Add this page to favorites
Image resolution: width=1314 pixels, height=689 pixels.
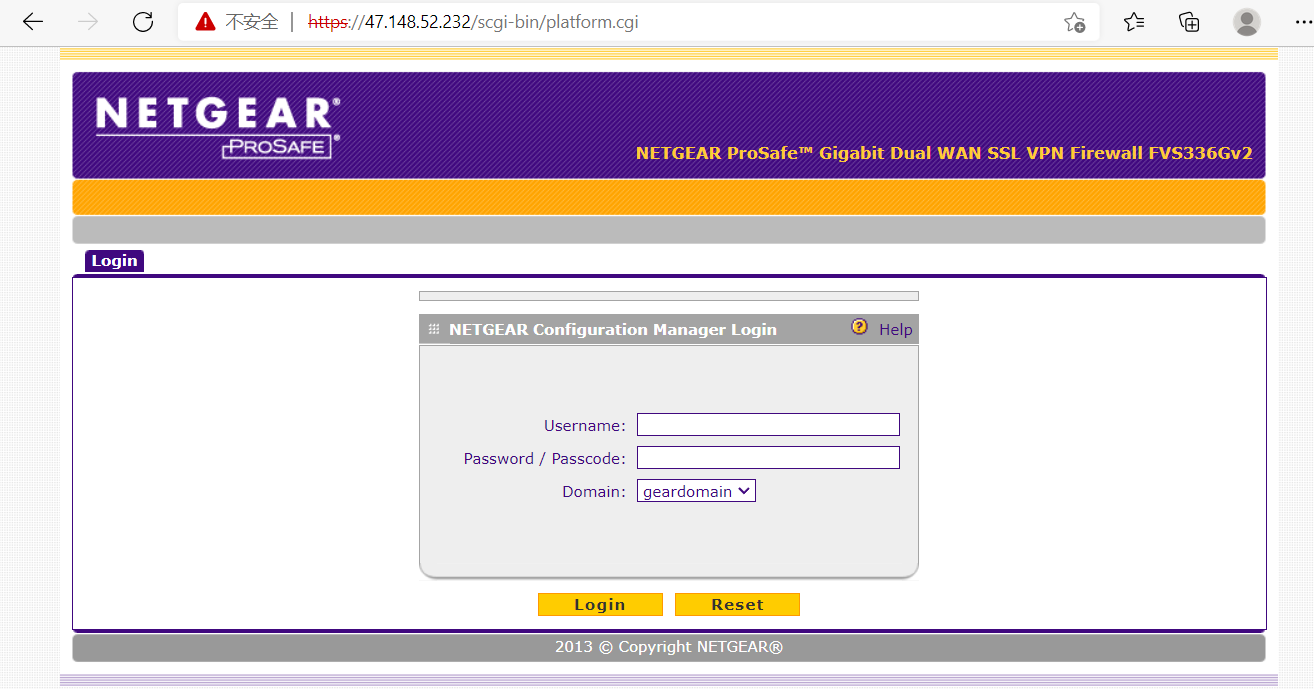[x=1075, y=22]
